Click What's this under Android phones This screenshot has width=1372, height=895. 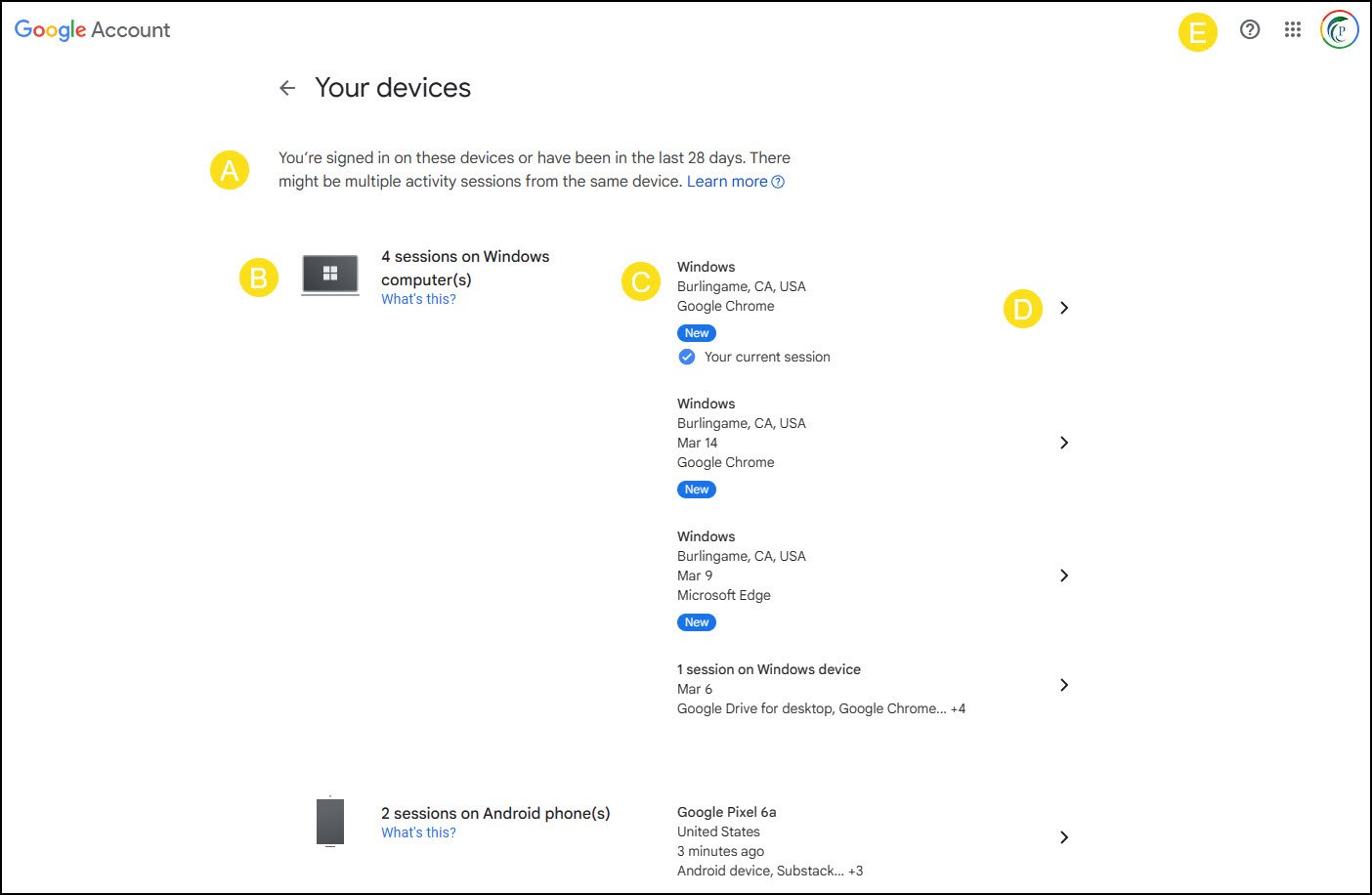click(418, 831)
